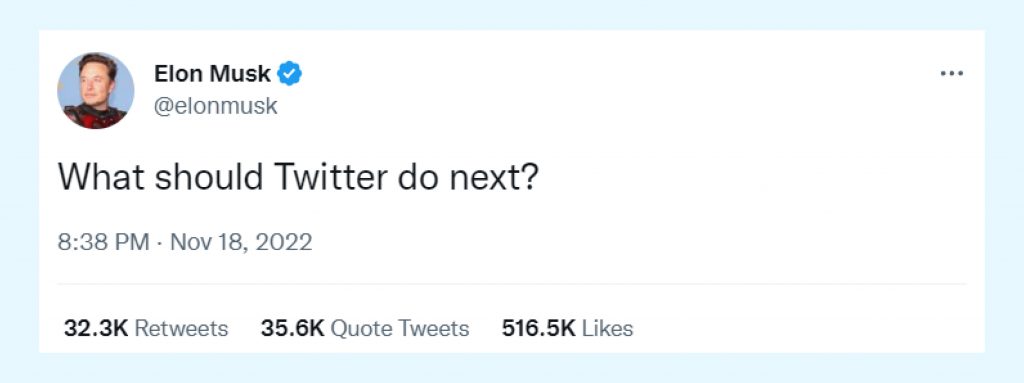Open the three-dot more options menu
The width and height of the screenshot is (1024, 383).
[952, 73]
